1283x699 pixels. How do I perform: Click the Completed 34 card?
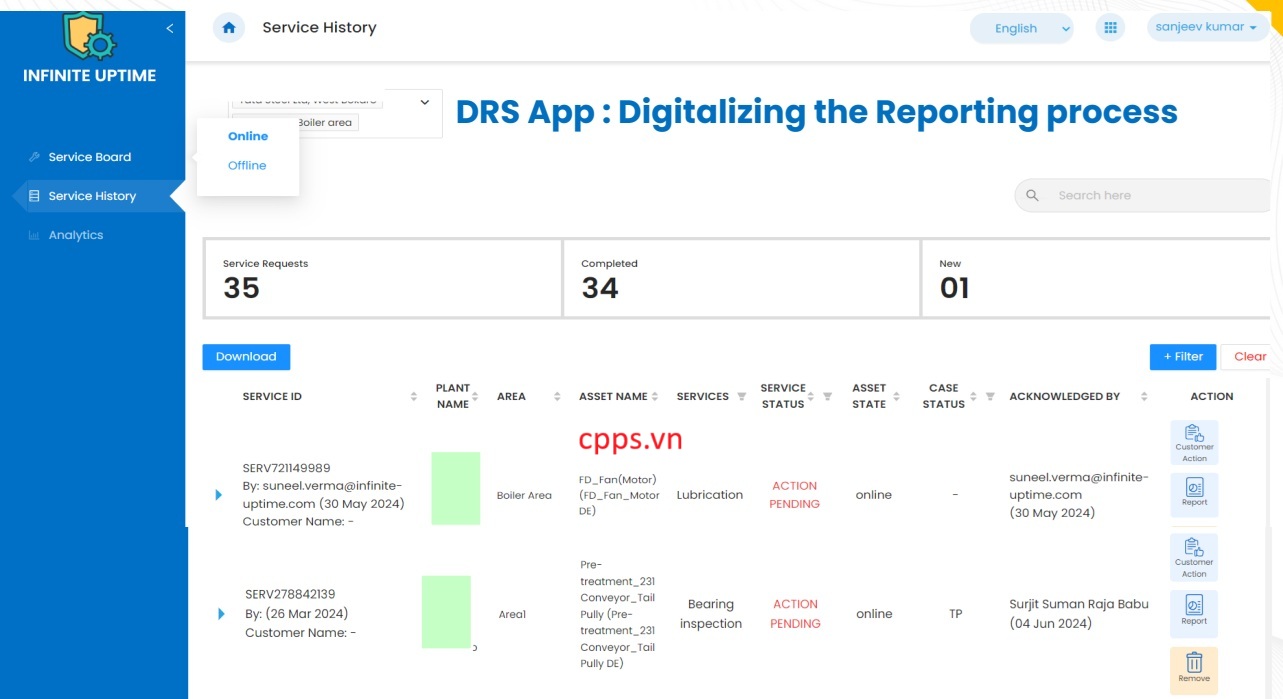point(741,278)
